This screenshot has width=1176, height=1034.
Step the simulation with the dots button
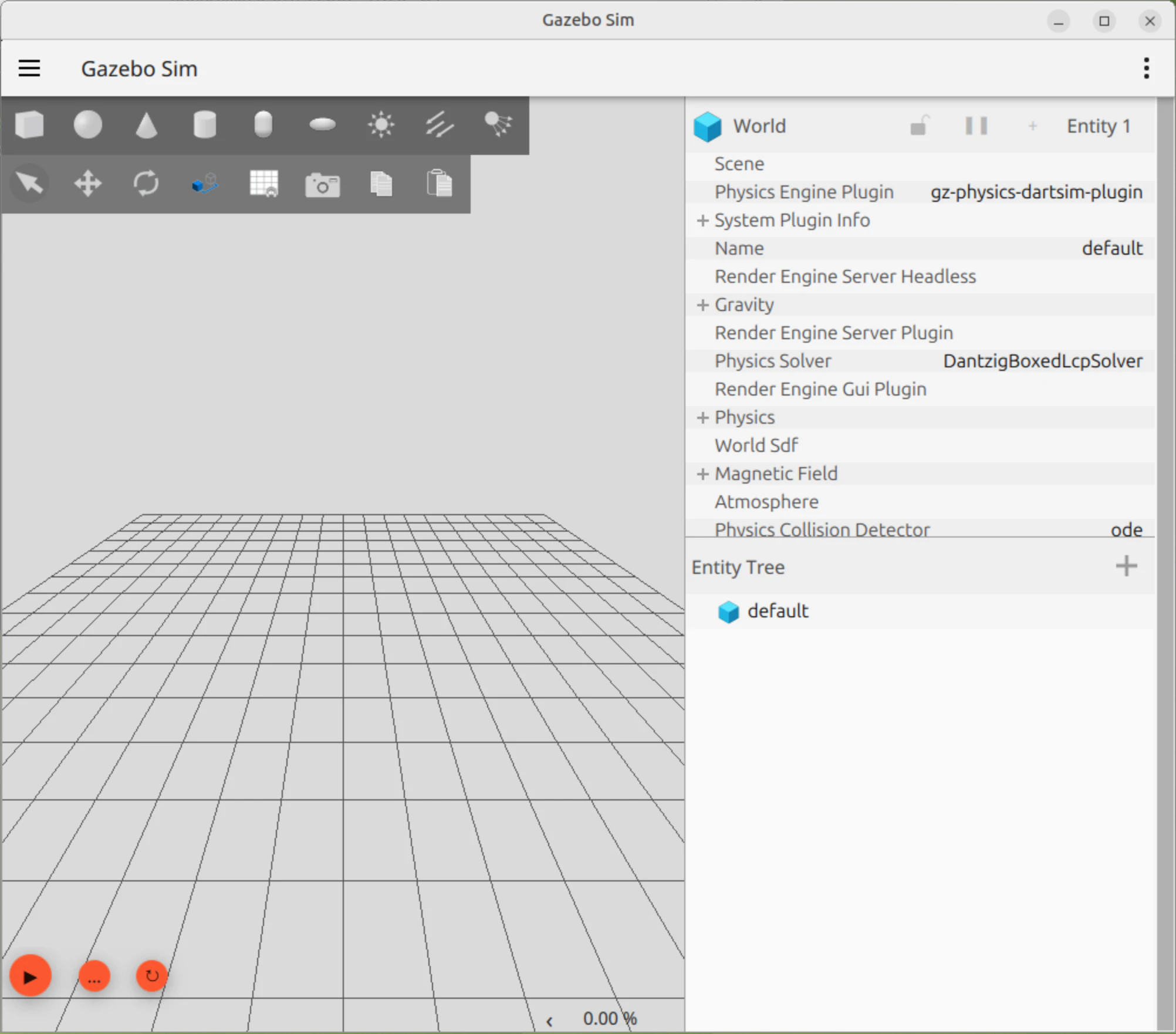tap(94, 976)
